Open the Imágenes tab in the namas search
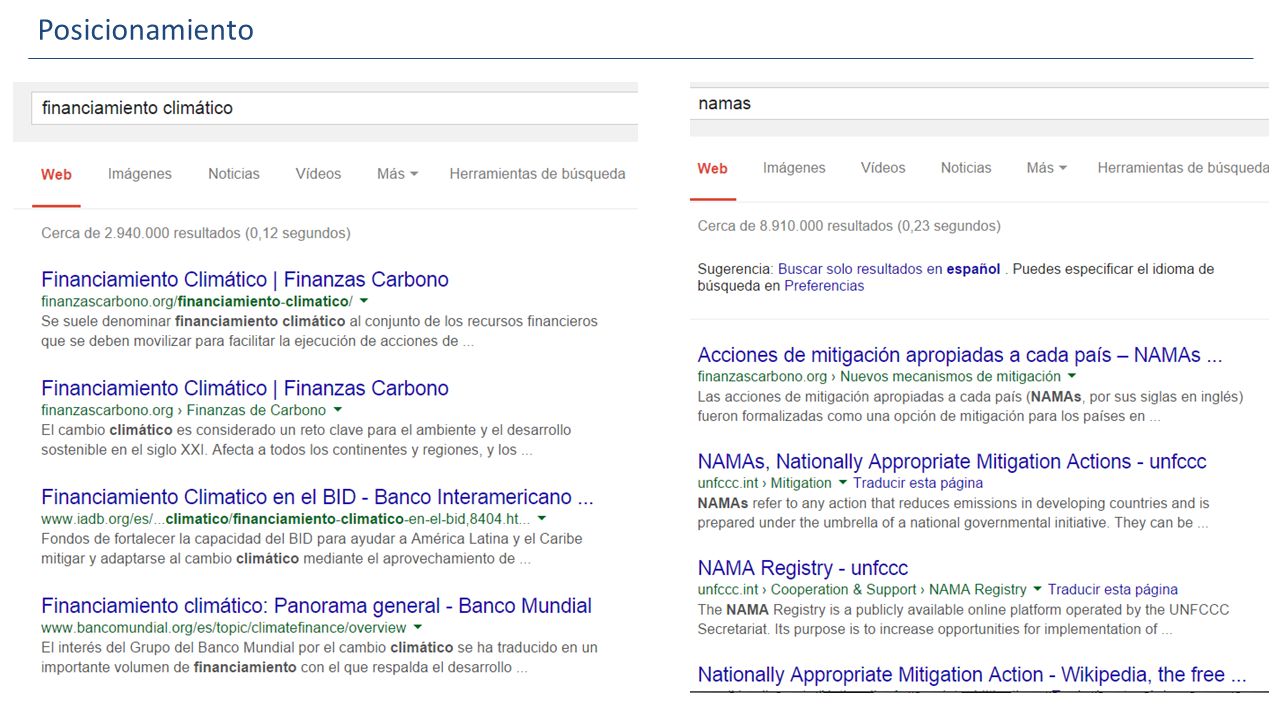 tap(794, 168)
